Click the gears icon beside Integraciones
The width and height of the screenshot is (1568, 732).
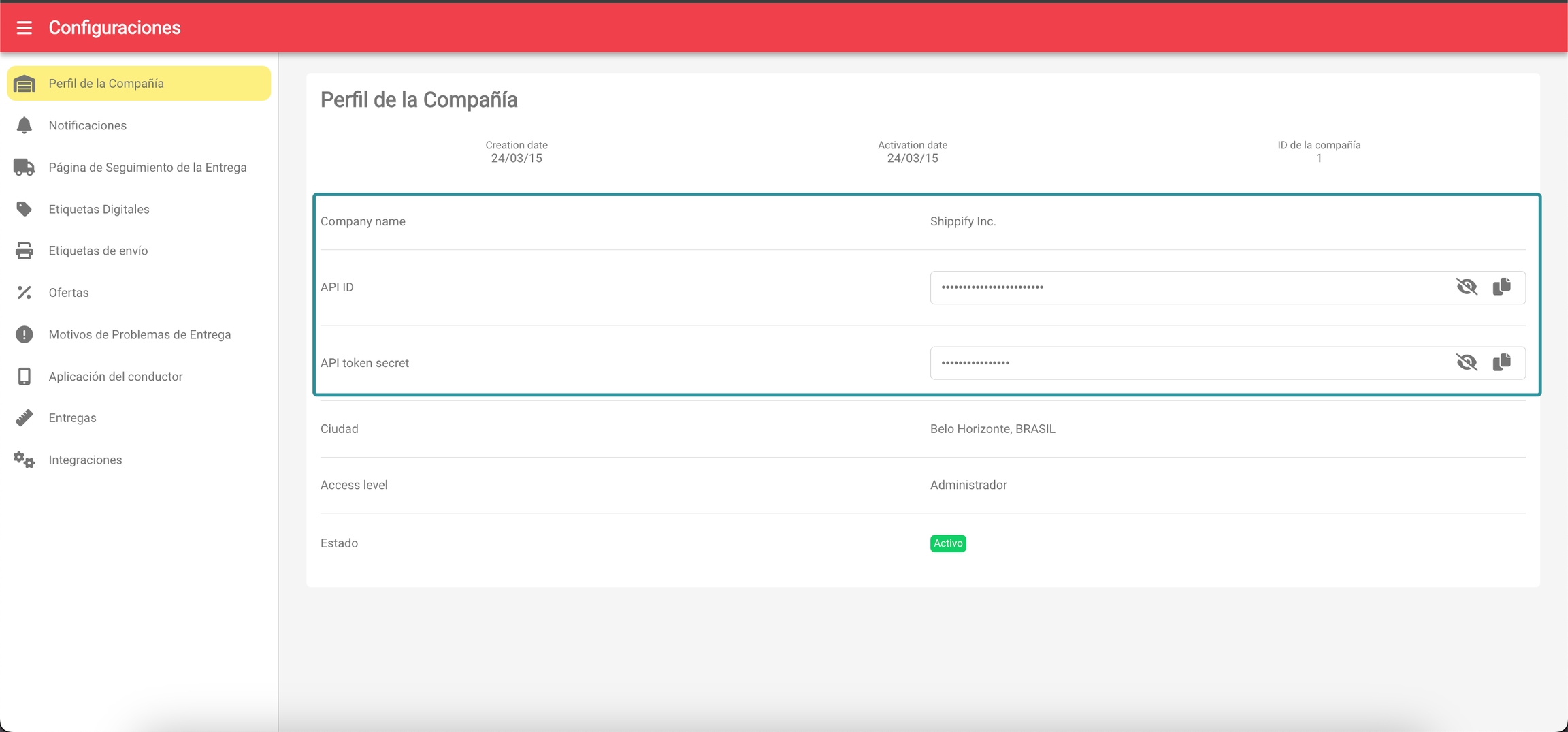[24, 460]
